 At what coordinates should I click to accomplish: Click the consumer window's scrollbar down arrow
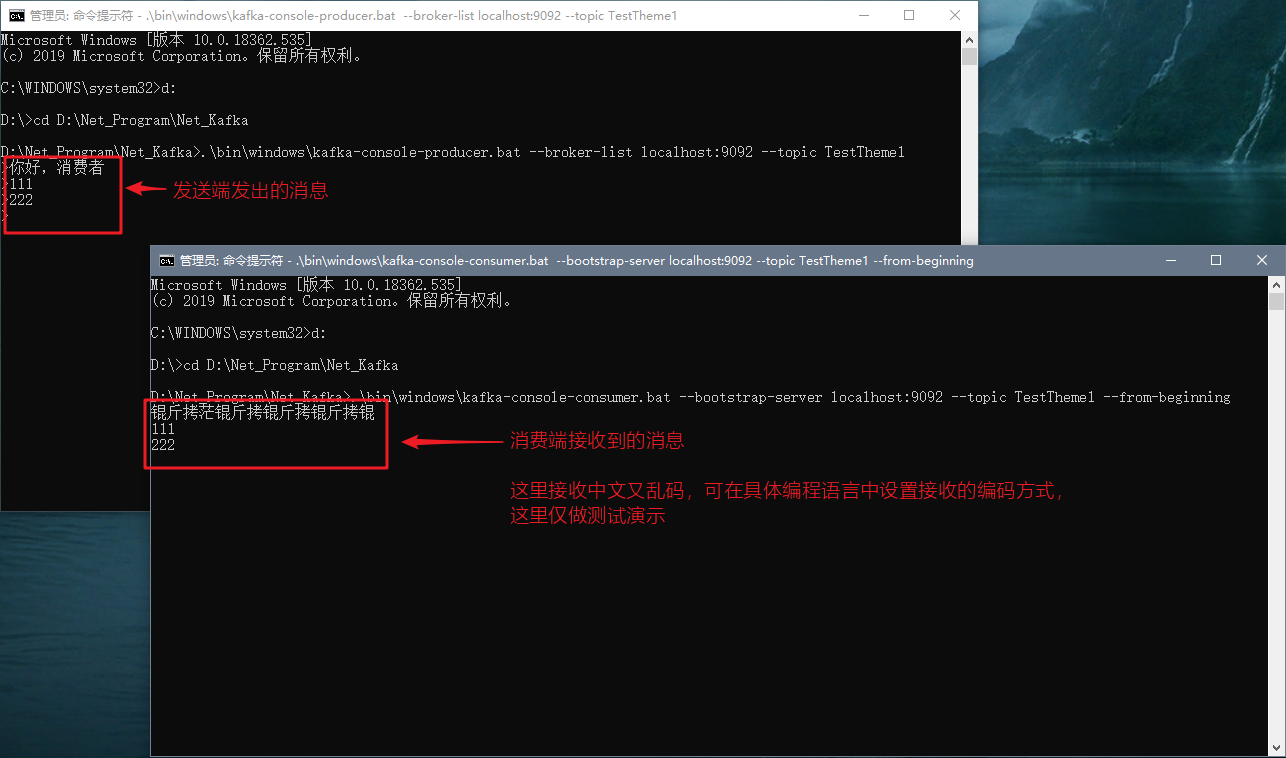pyautogui.click(x=1277, y=748)
